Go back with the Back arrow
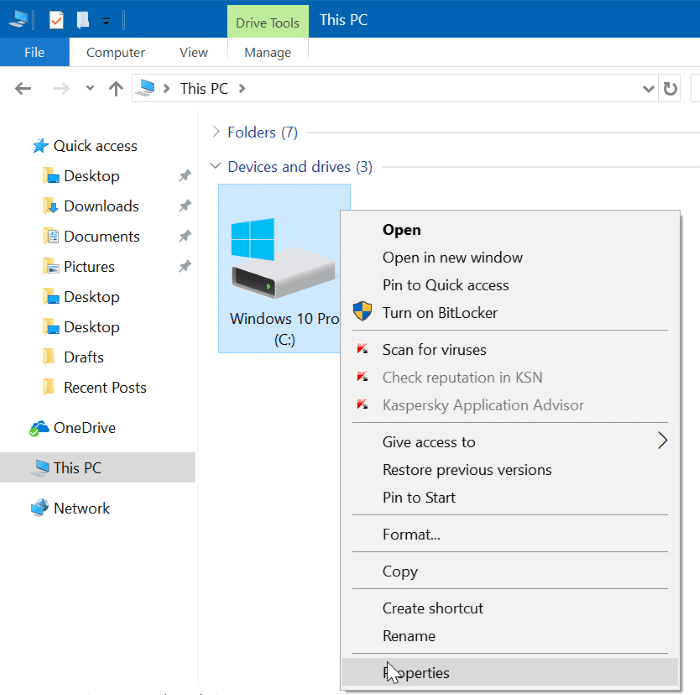 (x=23, y=88)
